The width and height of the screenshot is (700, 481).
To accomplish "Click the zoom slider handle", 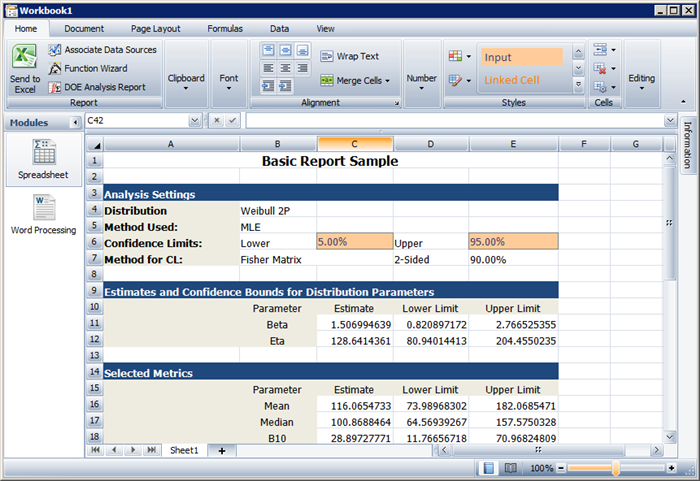I will pos(615,468).
